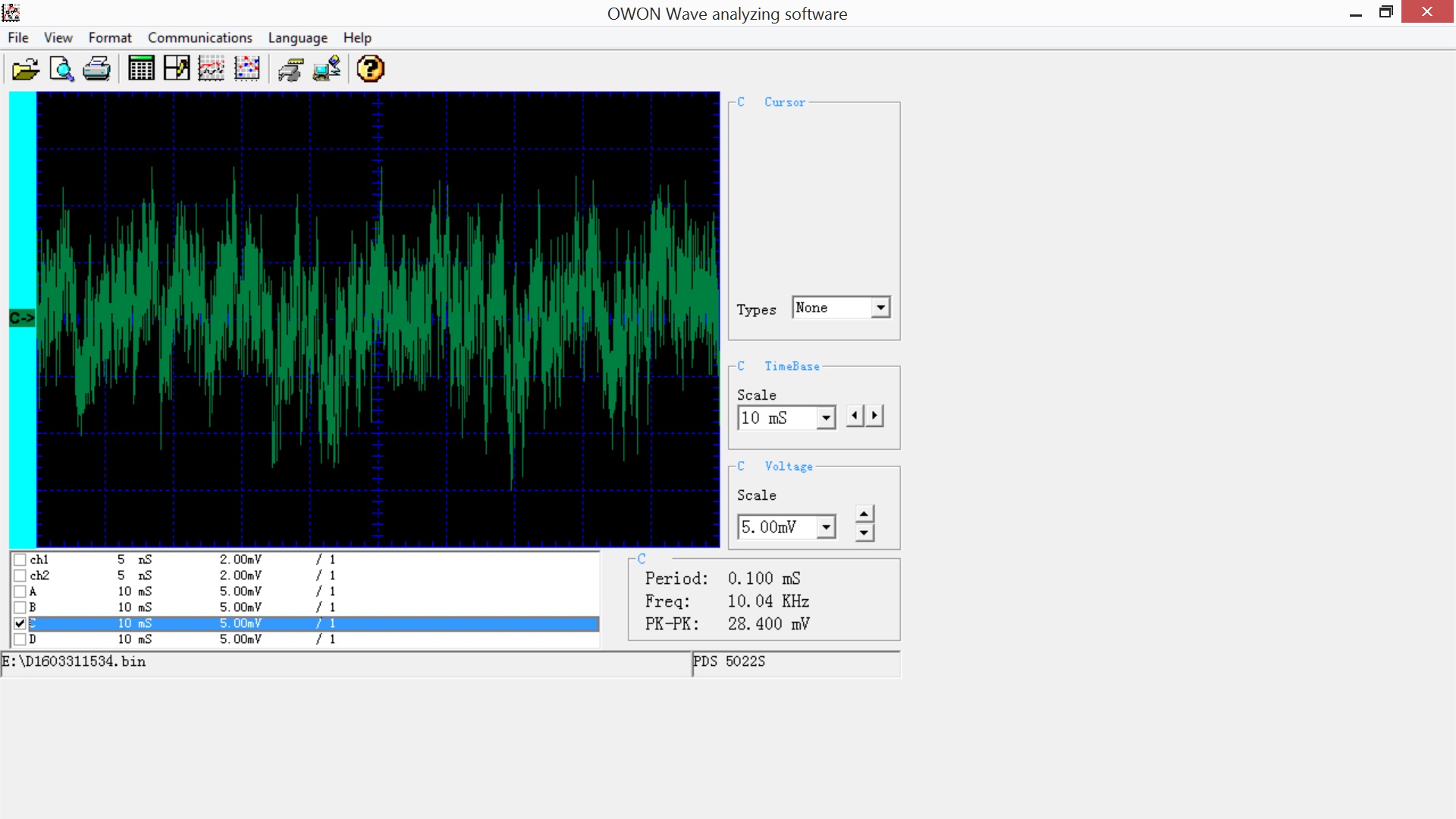Expand the TimeBase Scale dropdown

click(x=826, y=418)
